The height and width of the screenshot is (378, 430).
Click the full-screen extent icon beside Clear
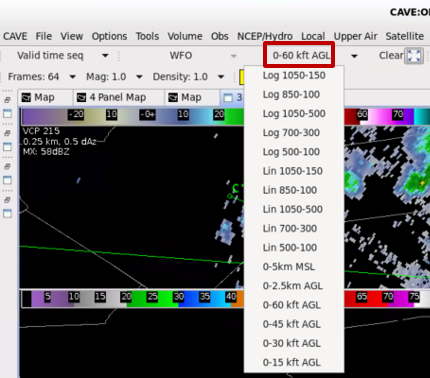[x=414, y=56]
